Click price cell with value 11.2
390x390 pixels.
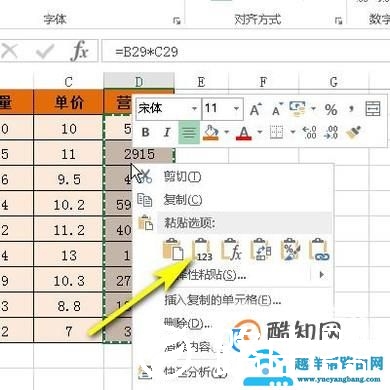pyautogui.click(x=69, y=230)
